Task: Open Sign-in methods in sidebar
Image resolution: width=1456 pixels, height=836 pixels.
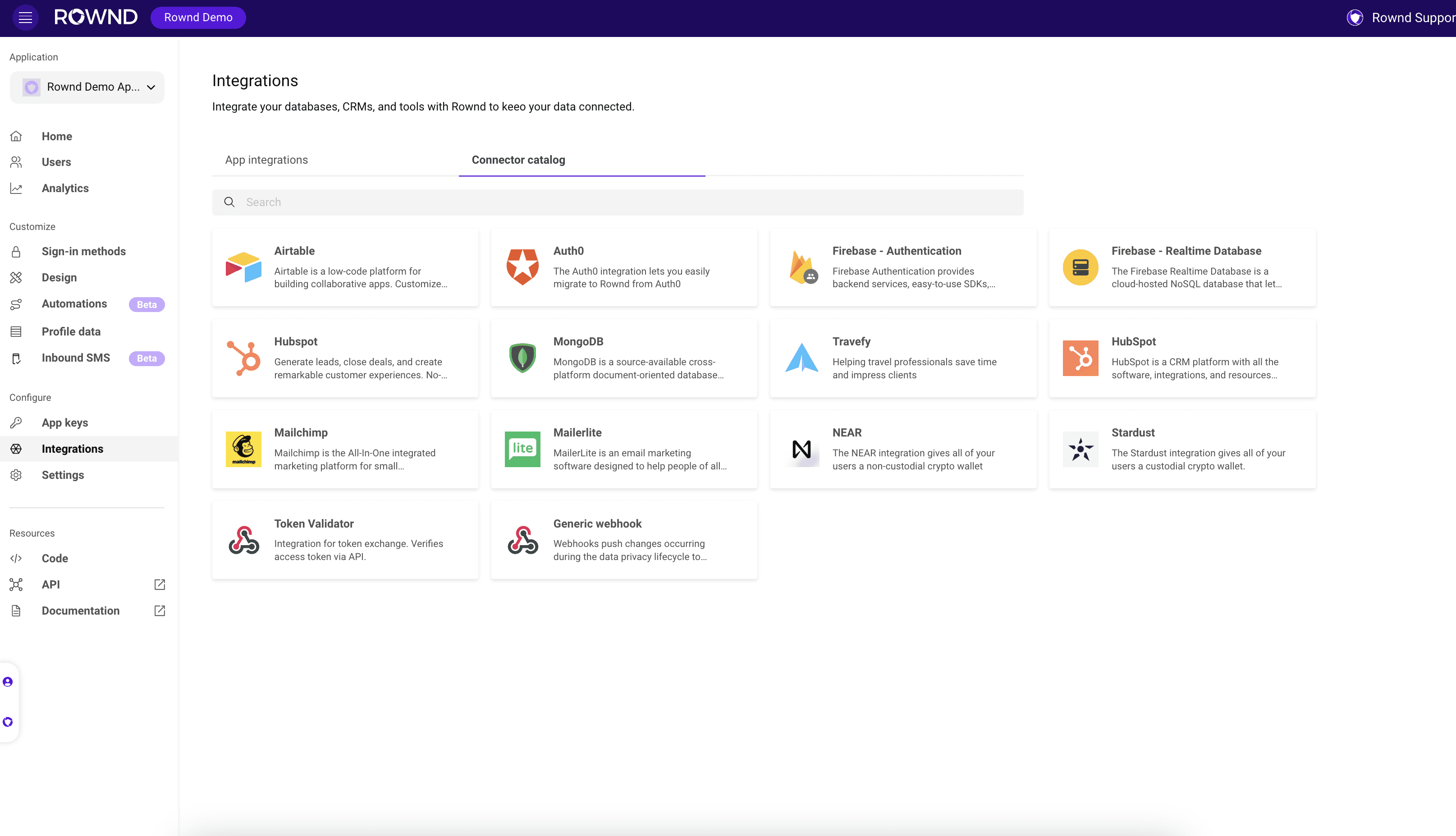Action: 83,252
